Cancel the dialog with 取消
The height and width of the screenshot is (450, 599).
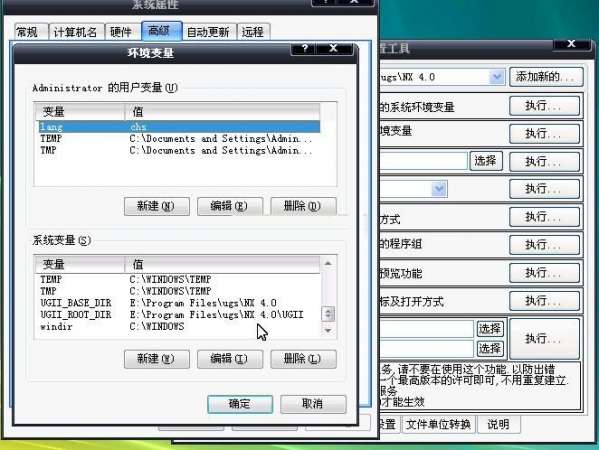(313, 404)
